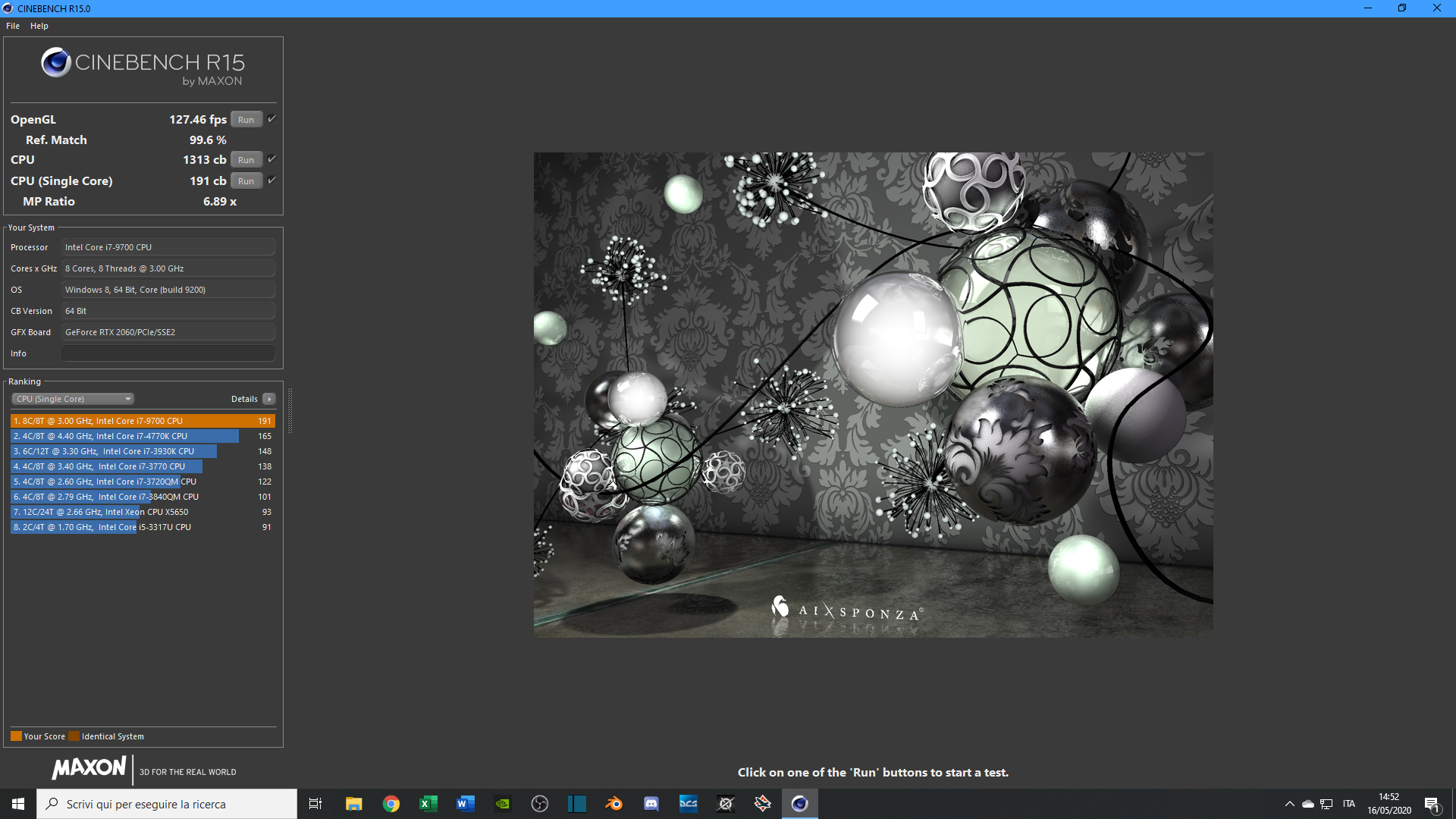Select the Intel Core i7-3720QM ranking row
This screenshot has height=819, width=1456.
coord(143,482)
